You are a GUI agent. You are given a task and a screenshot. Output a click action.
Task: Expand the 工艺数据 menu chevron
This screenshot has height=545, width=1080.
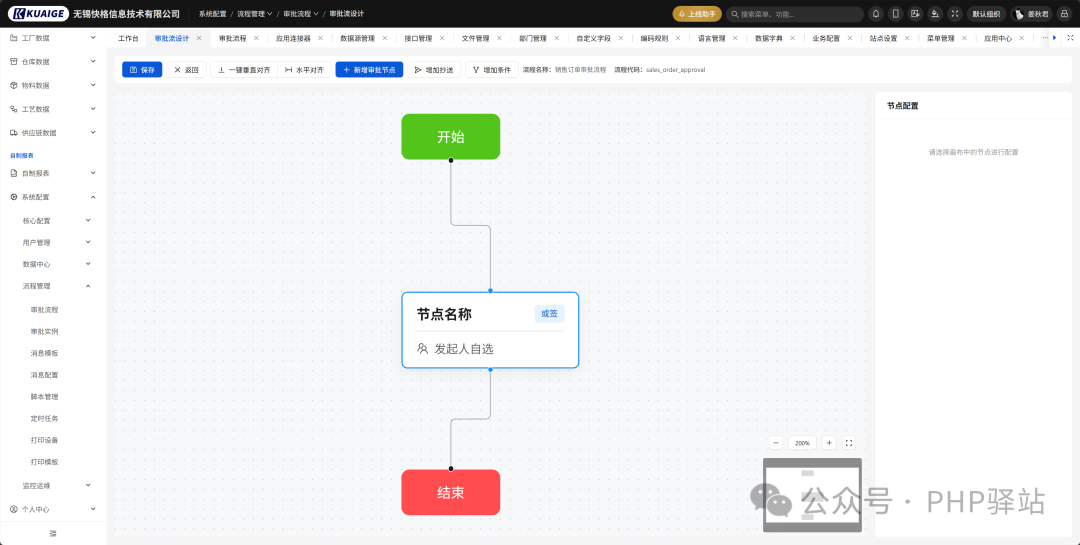(x=93, y=109)
